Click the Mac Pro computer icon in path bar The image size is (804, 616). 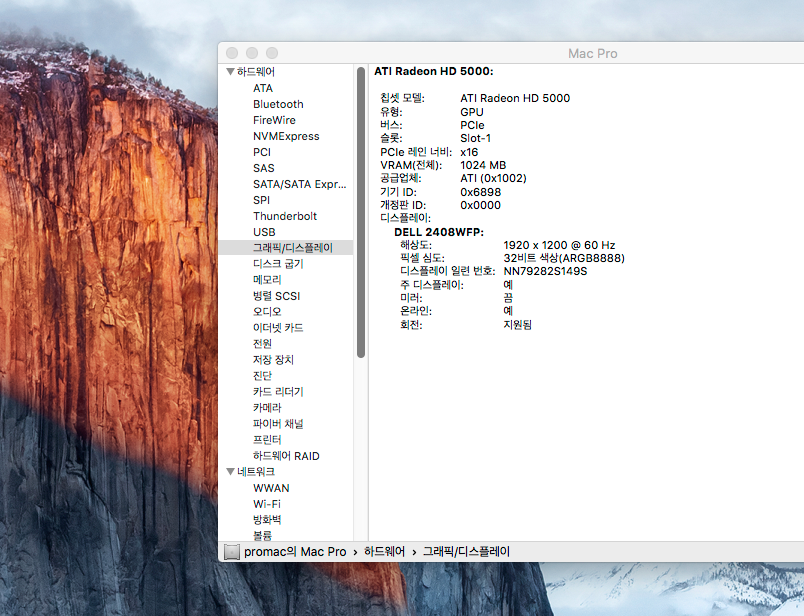[232, 552]
